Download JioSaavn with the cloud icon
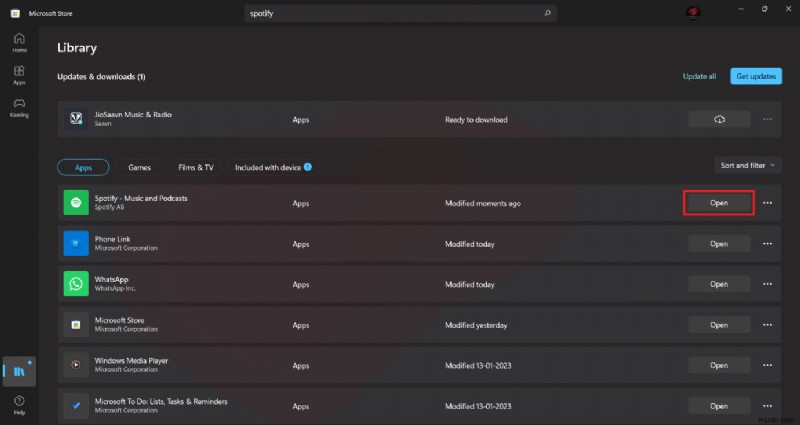Image resolution: width=800 pixels, height=425 pixels. coord(719,119)
